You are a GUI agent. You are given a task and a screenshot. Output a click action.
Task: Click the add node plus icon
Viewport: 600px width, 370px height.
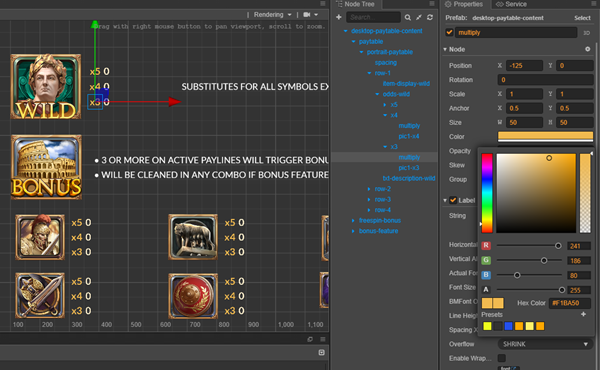point(339,17)
